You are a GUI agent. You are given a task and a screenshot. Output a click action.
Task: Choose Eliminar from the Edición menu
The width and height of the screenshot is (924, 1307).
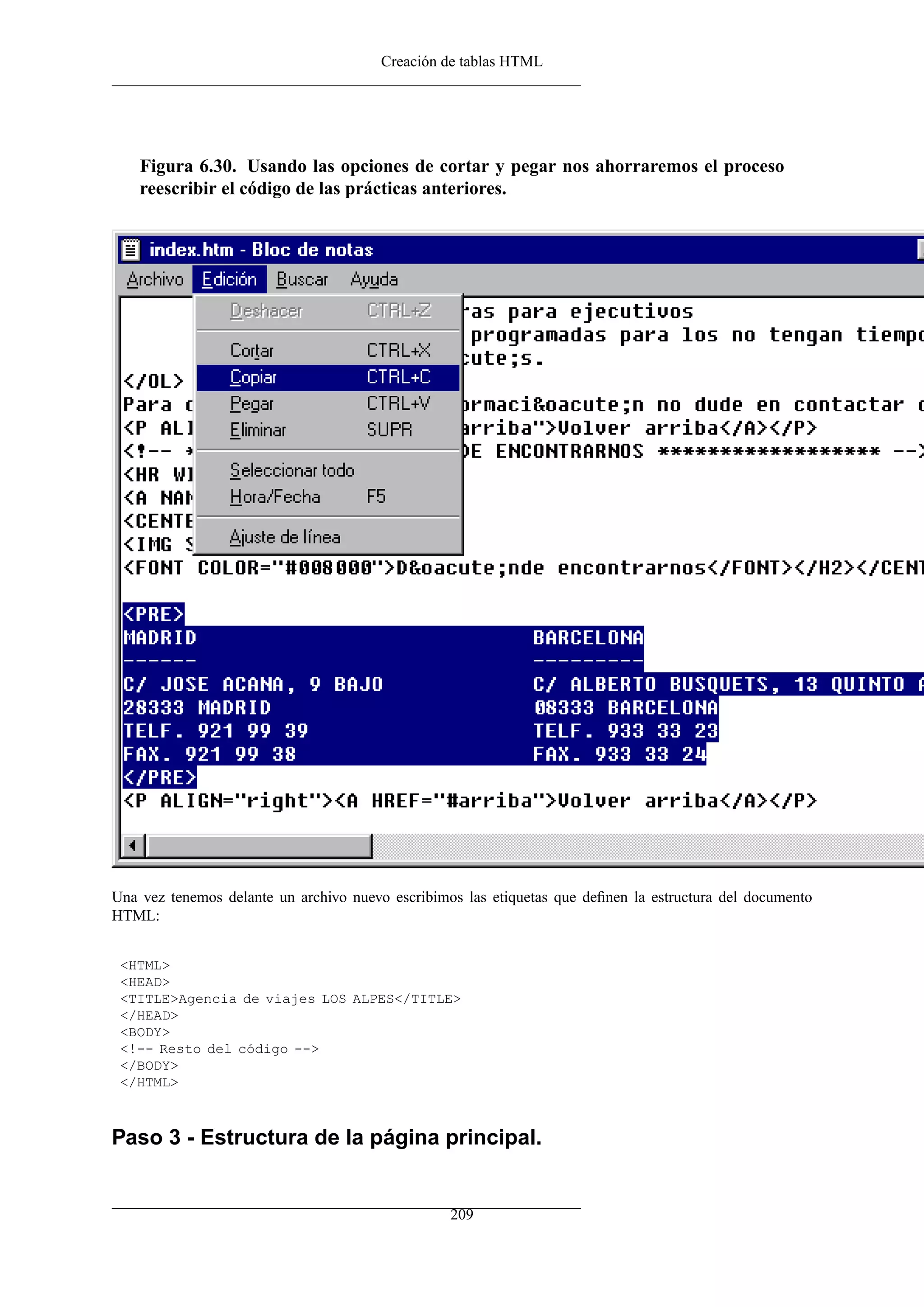(x=328, y=430)
